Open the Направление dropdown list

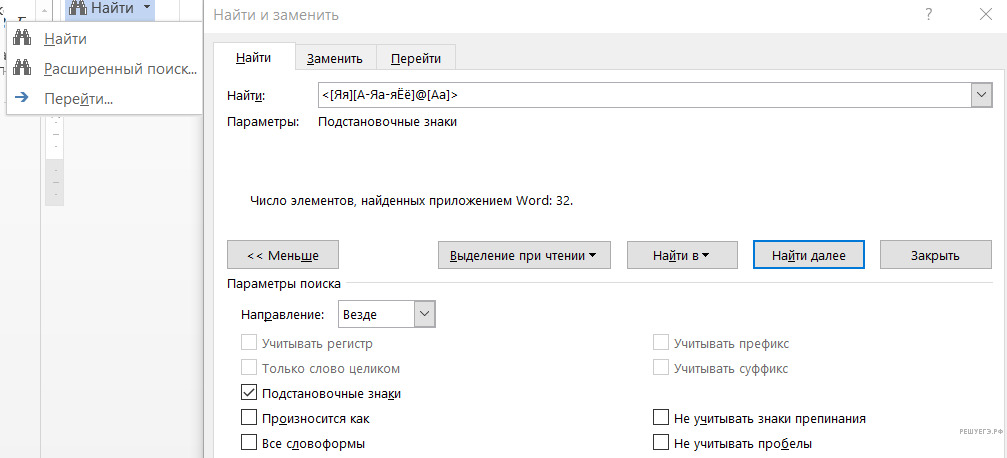pos(425,314)
